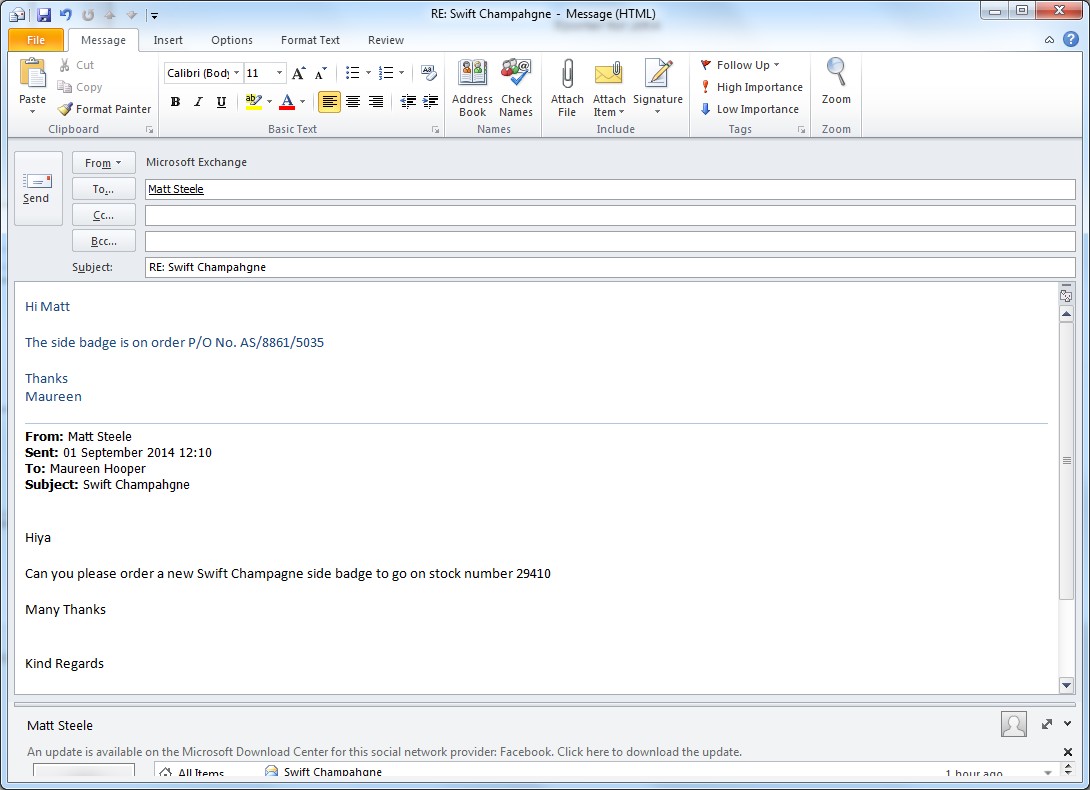
Task: Open Zoom settings
Action: click(x=836, y=82)
